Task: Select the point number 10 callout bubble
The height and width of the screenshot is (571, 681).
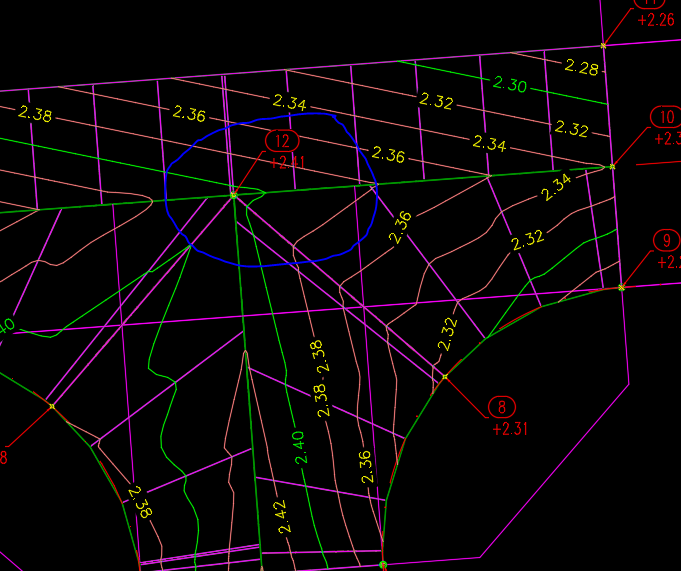Action: coord(666,117)
